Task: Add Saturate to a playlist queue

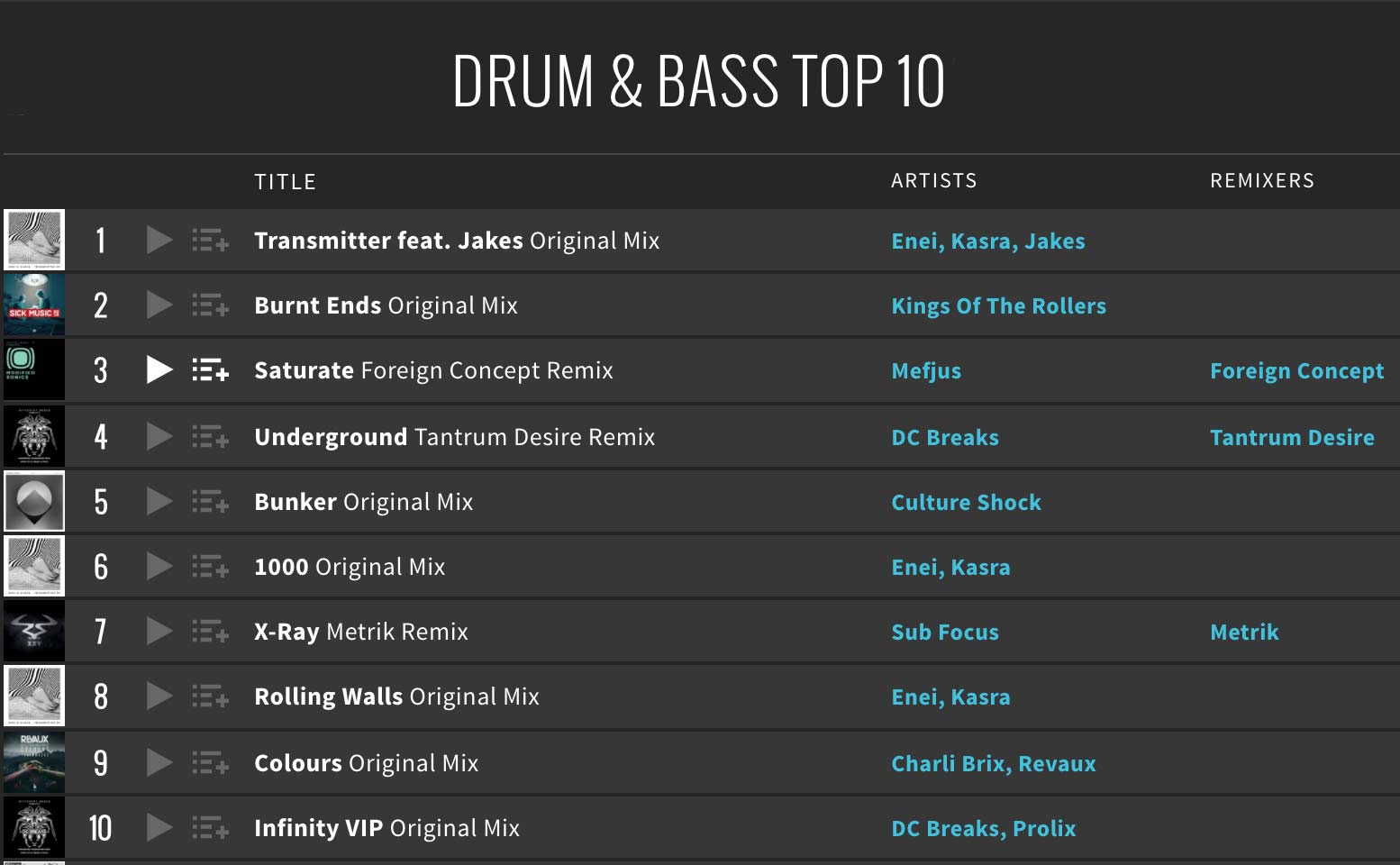Action: tap(210, 370)
